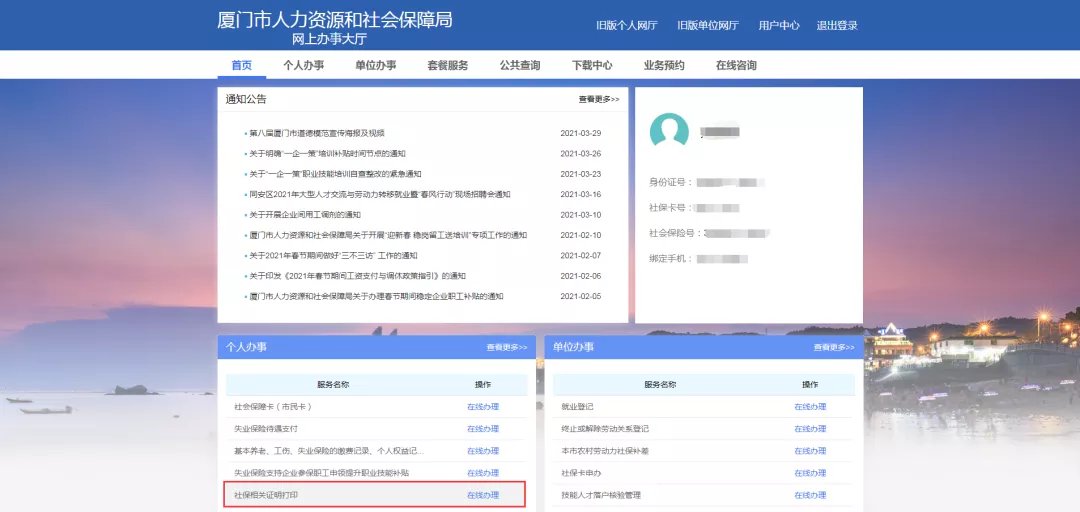The image size is (1080, 512).
Task: Click the teal user avatar icon
Action: [669, 132]
